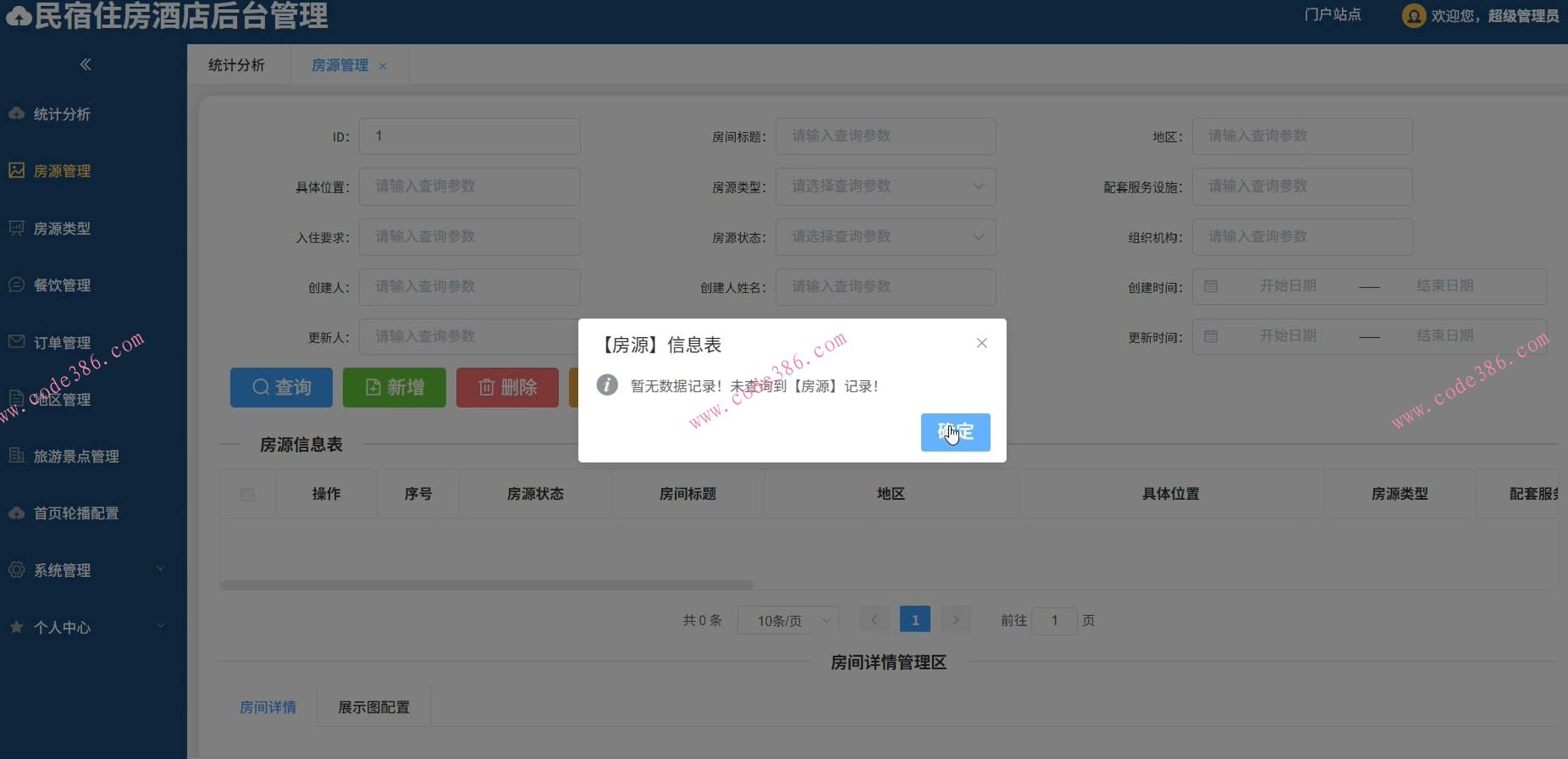Click the admin avatar icon in header
The width and height of the screenshot is (1568, 759).
(1413, 15)
